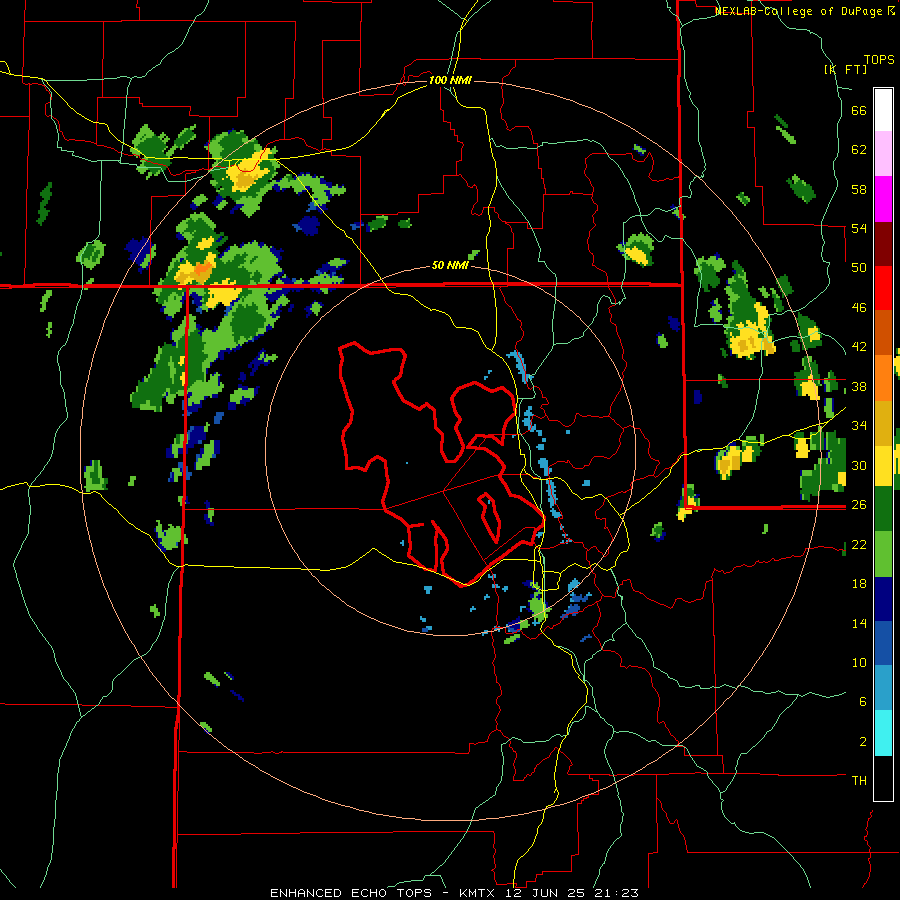Click the navy blue swatch near 18
Image resolution: width=900 pixels, height=900 pixels.
883,599
